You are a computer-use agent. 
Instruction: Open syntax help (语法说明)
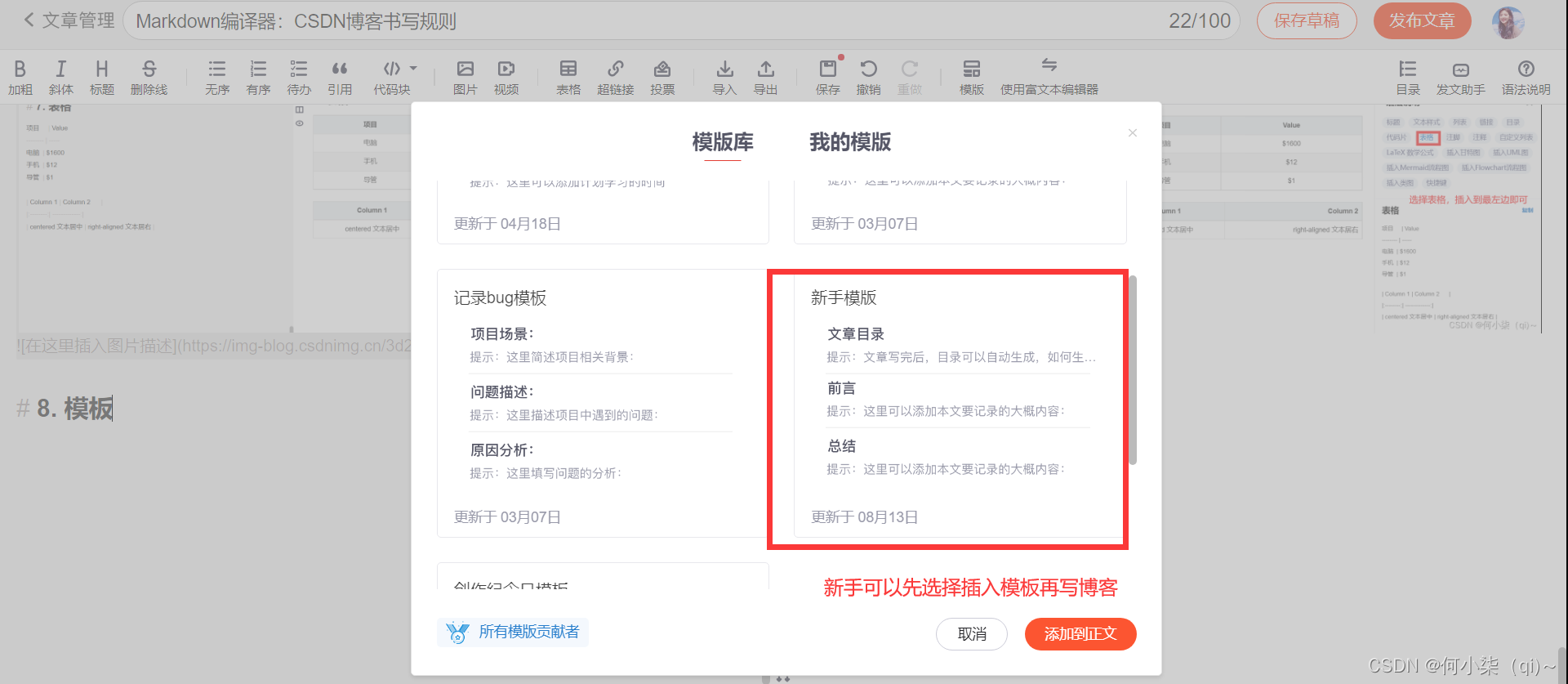[x=1526, y=78]
